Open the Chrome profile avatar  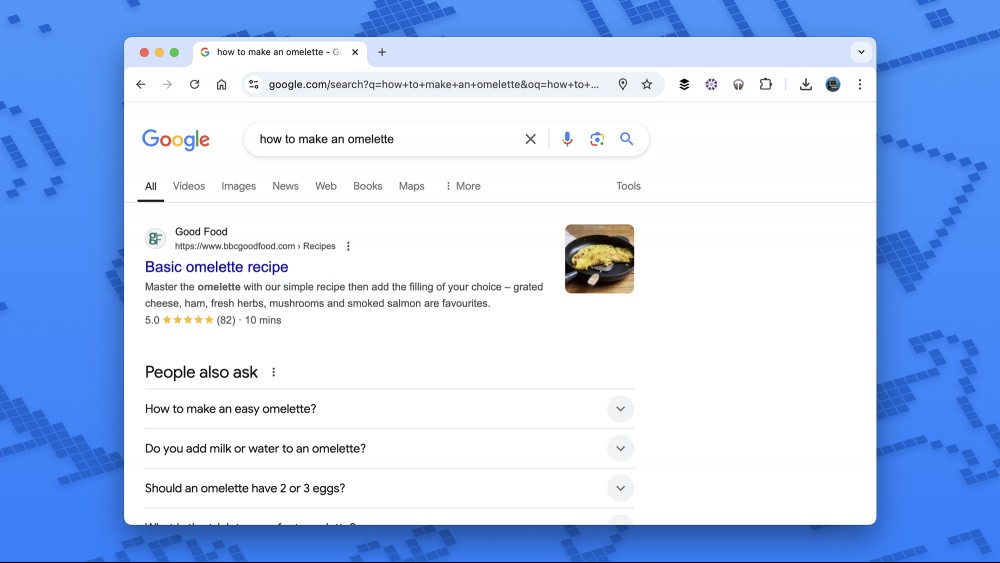[x=833, y=84]
